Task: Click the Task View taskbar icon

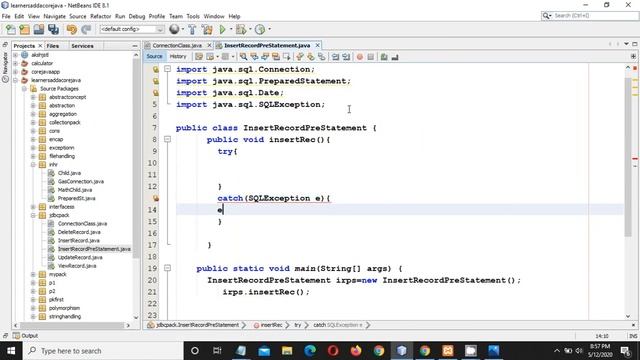Action: 217,351
